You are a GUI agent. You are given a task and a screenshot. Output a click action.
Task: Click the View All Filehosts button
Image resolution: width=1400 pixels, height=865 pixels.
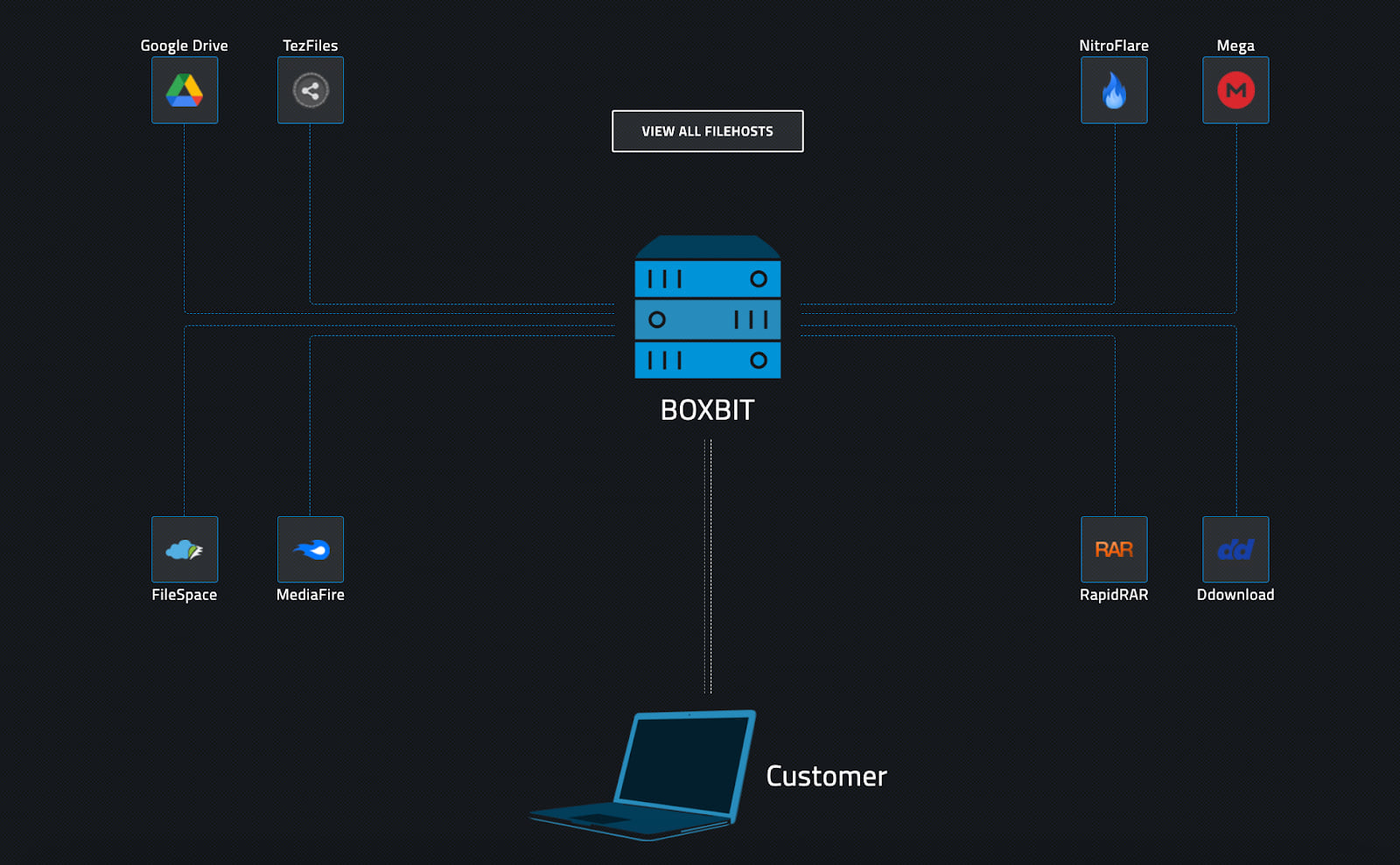(708, 131)
